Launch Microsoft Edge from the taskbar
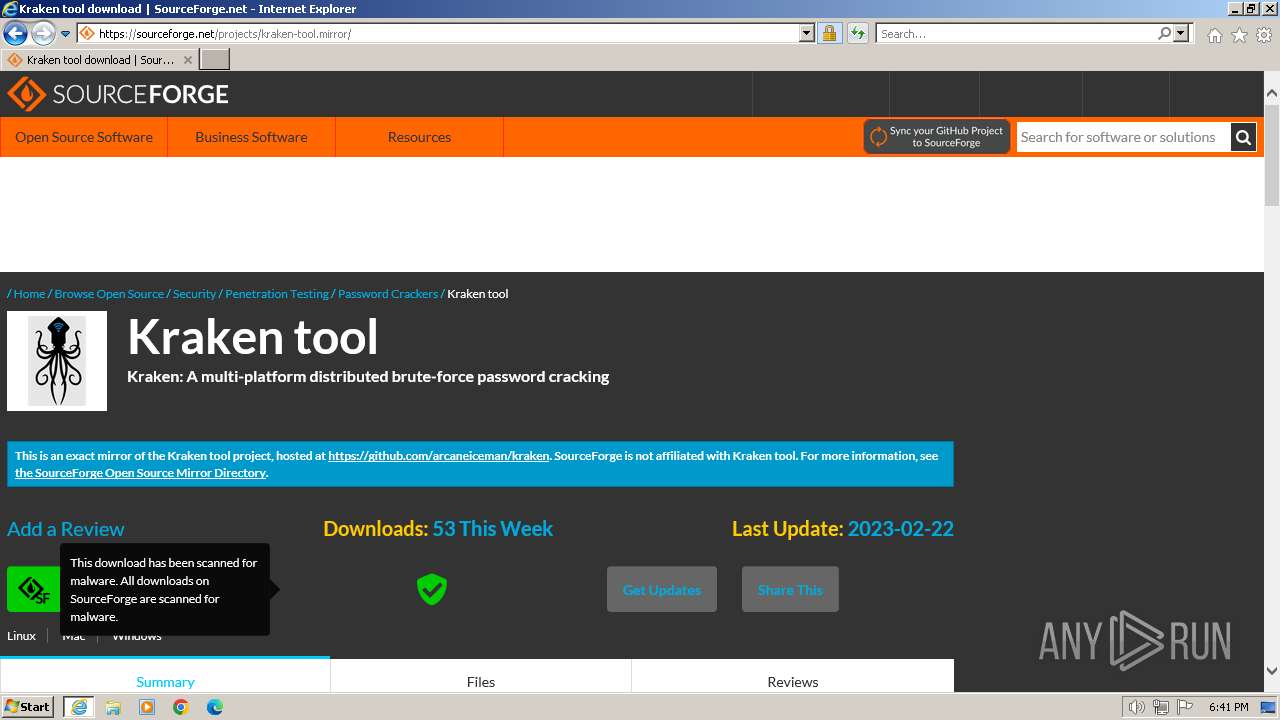 click(215, 707)
